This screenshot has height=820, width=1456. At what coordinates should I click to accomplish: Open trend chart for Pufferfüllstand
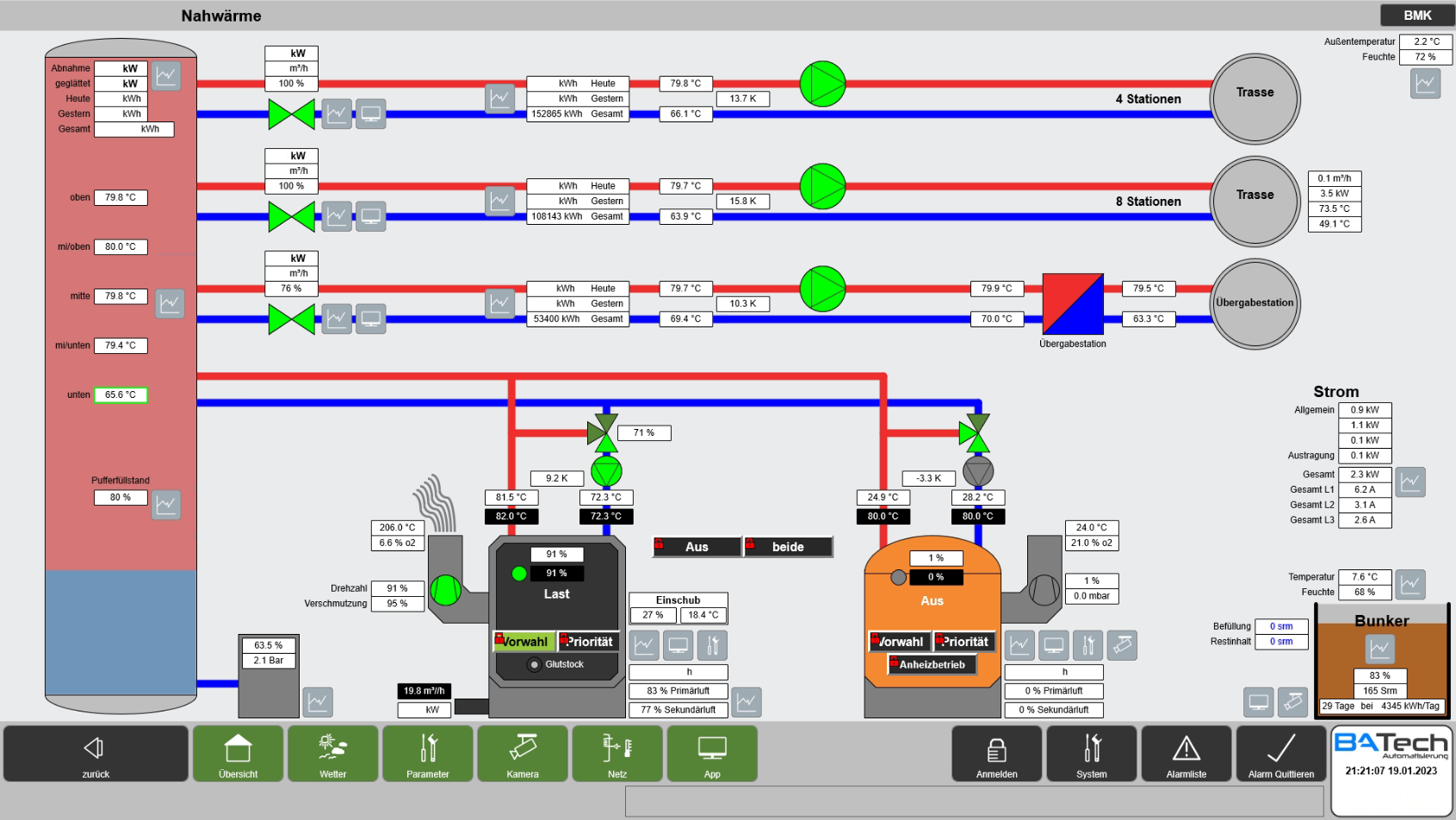click(x=166, y=504)
